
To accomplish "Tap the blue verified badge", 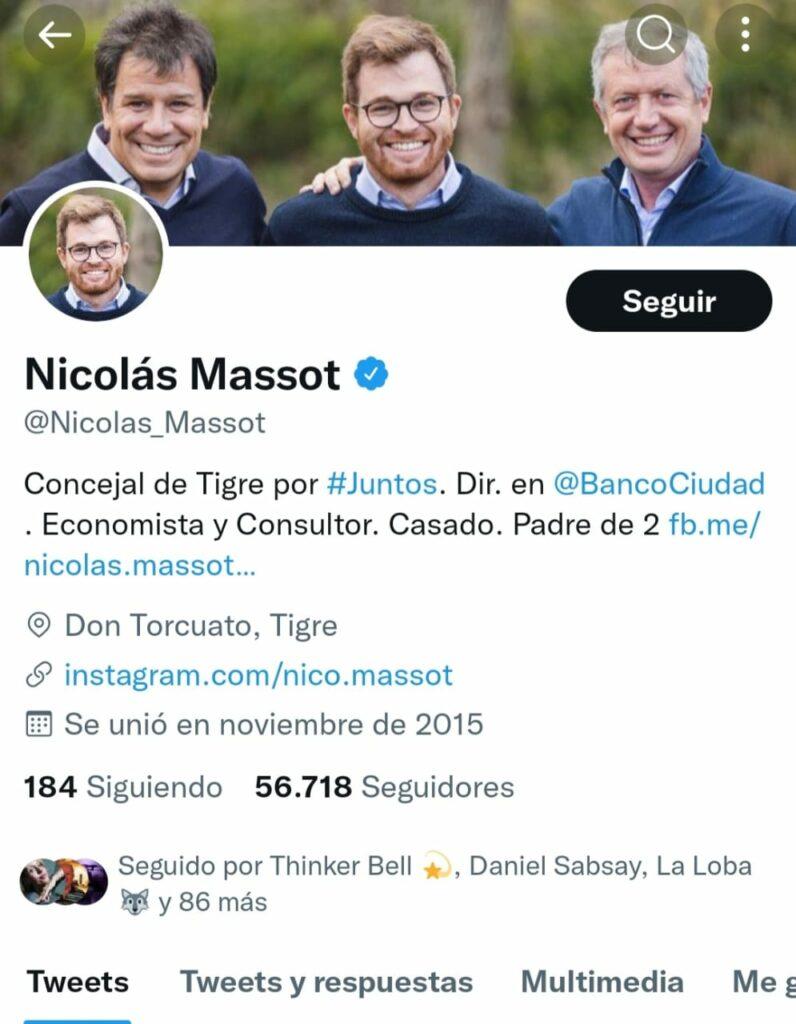I will pyautogui.click(x=371, y=374).
